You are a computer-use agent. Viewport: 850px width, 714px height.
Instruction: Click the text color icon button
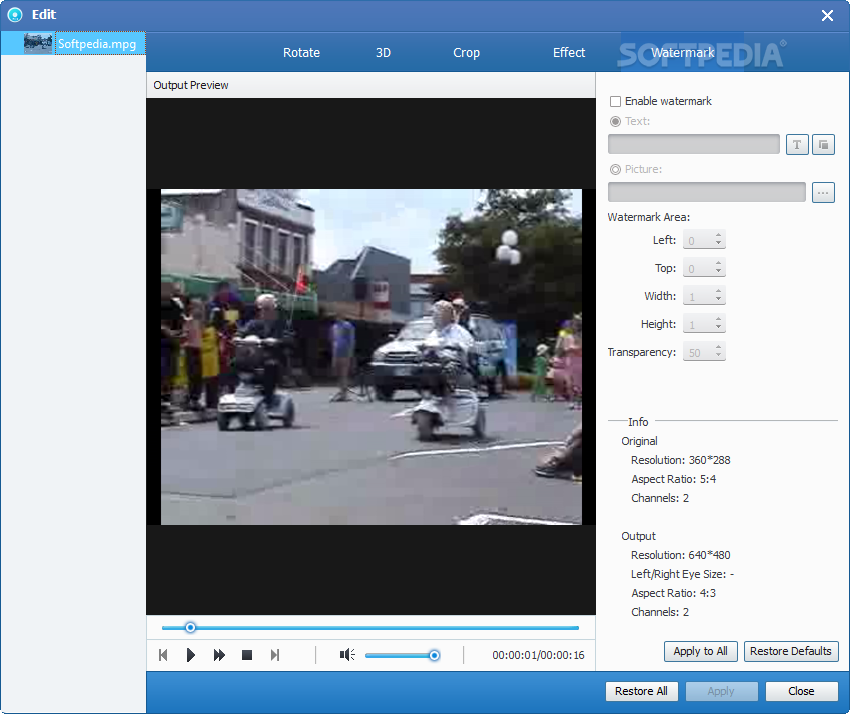point(823,144)
